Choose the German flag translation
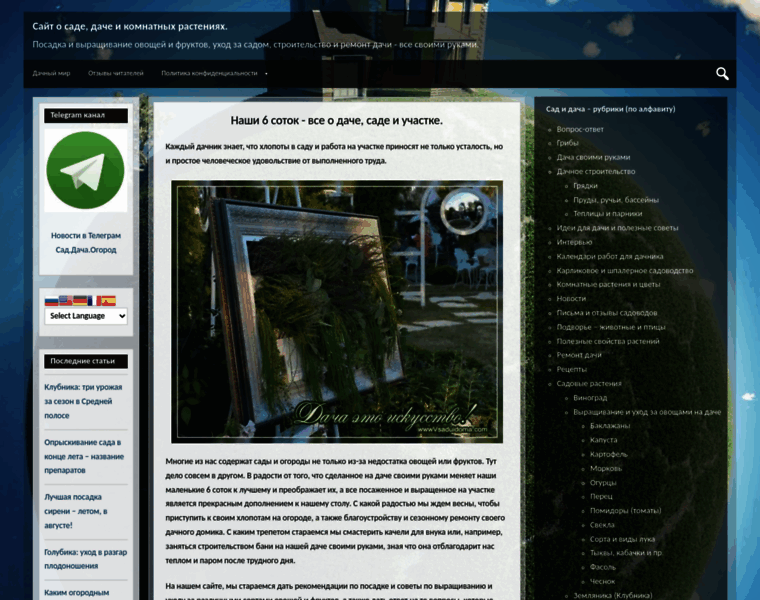 click(79, 300)
